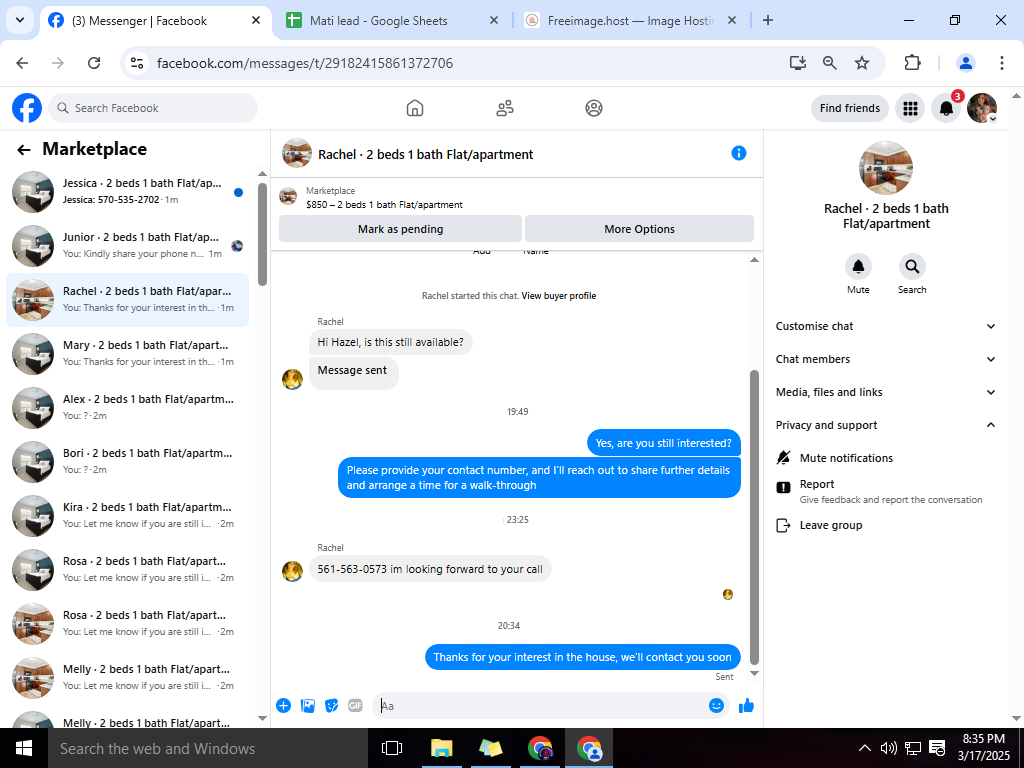Open Mary conversation in list
Screen dimensions: 1024x768
(x=127, y=353)
